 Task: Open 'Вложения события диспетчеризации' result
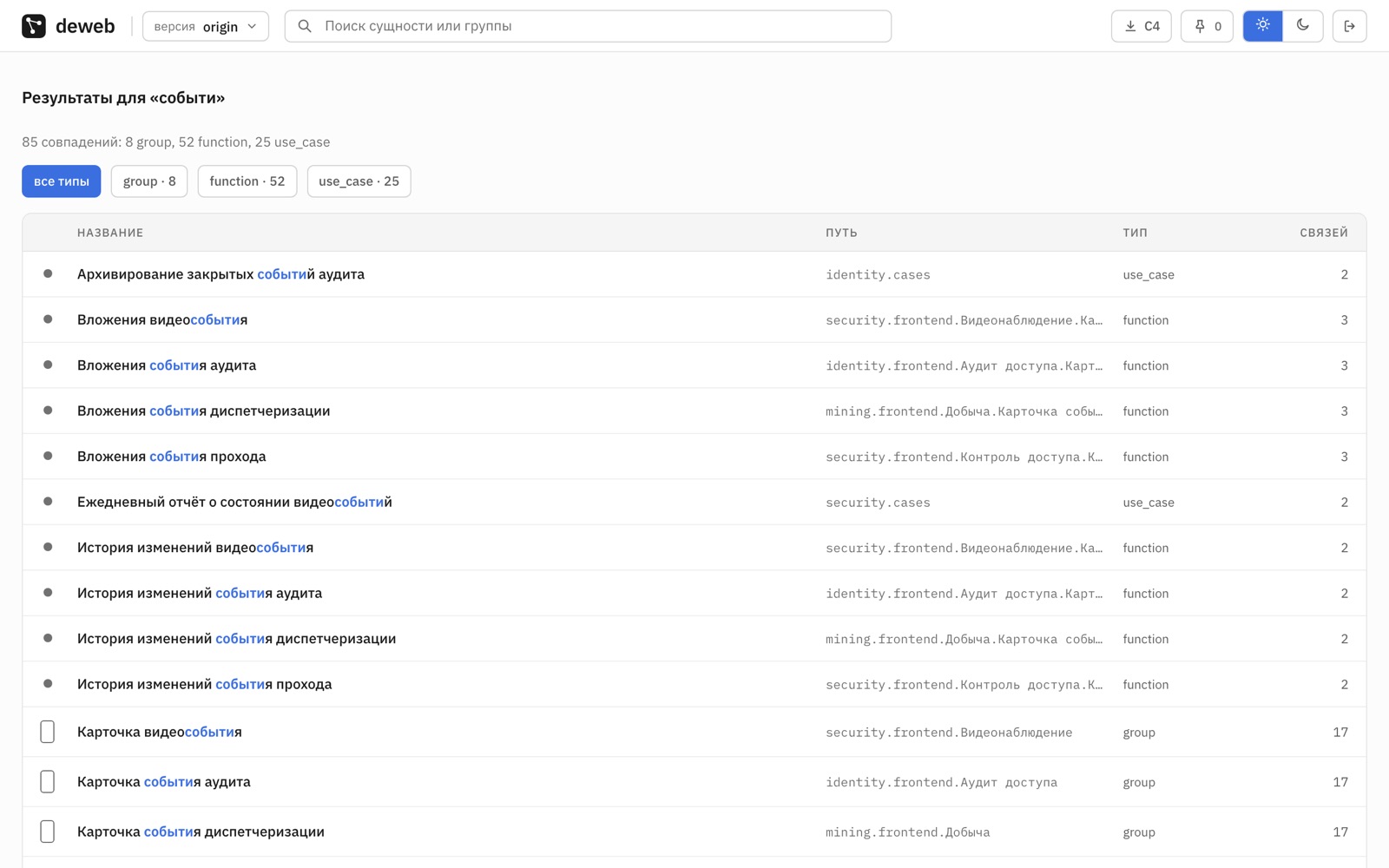pyautogui.click(x=694, y=411)
